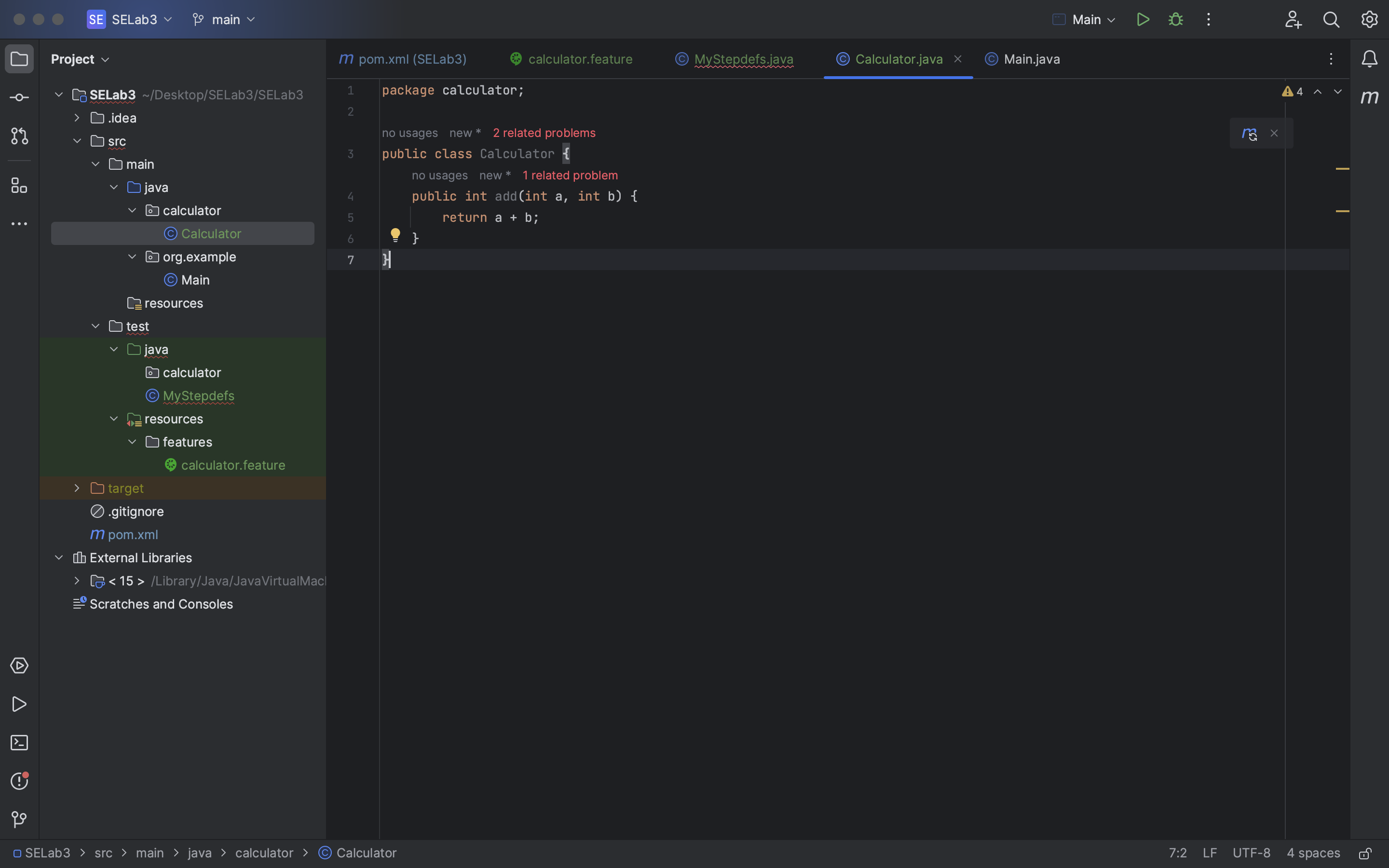The width and height of the screenshot is (1389, 868).
Task: Toggle the Project tool window folder icon
Action: point(19,59)
